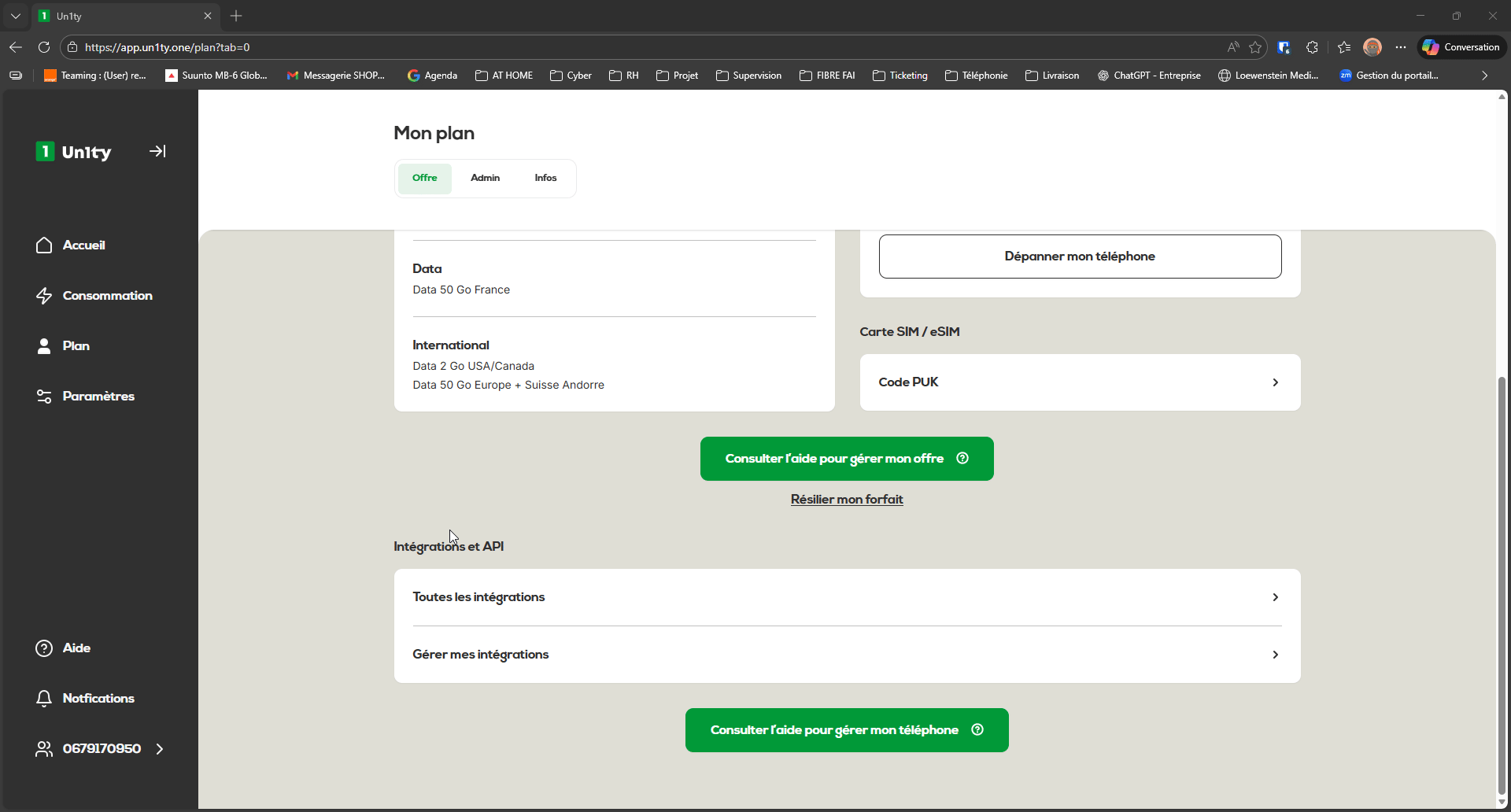Open browser extensions puzzle icon
The height and width of the screenshot is (812, 1511).
[1312, 47]
